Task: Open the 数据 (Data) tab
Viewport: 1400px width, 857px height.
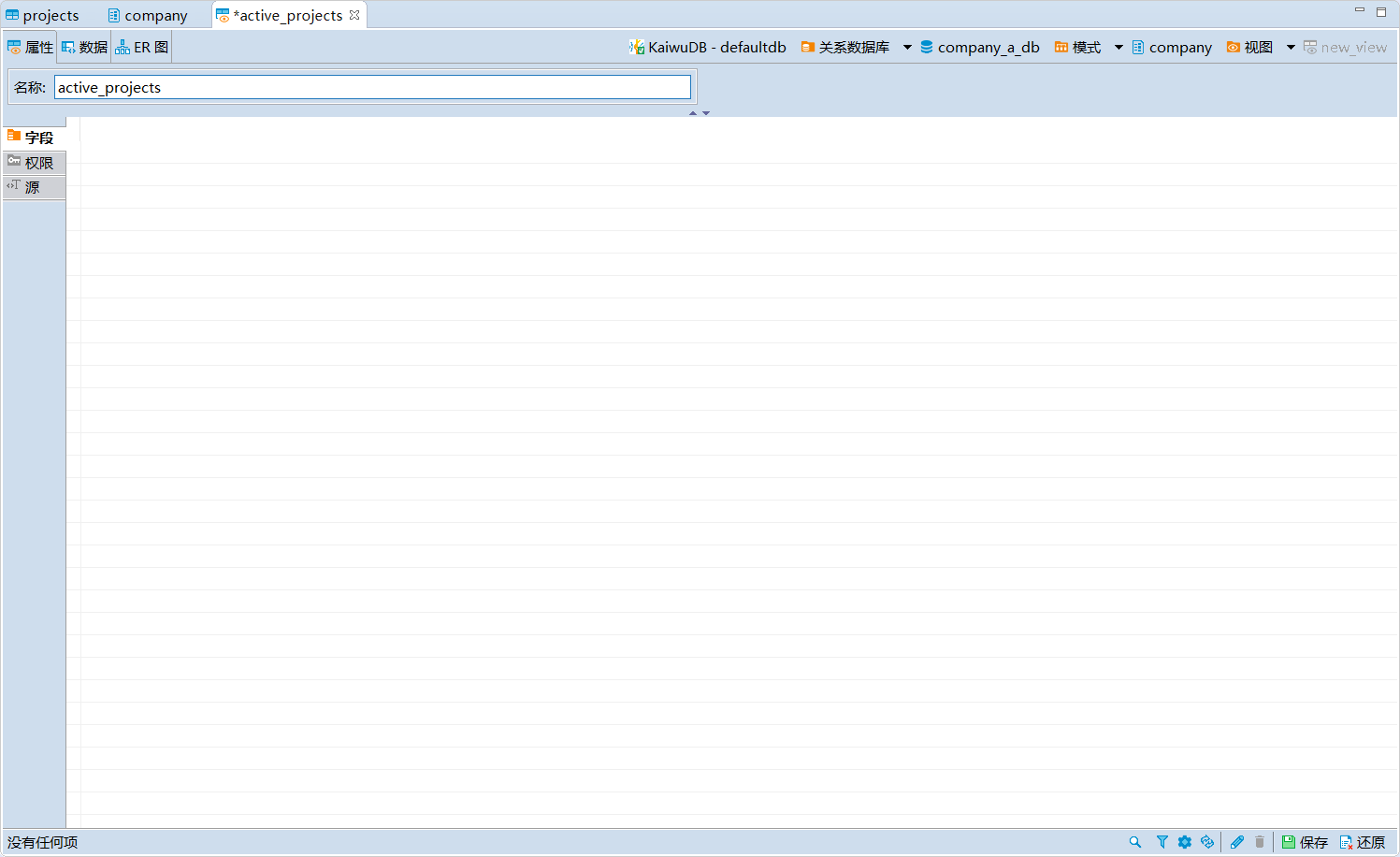Action: click(x=85, y=48)
